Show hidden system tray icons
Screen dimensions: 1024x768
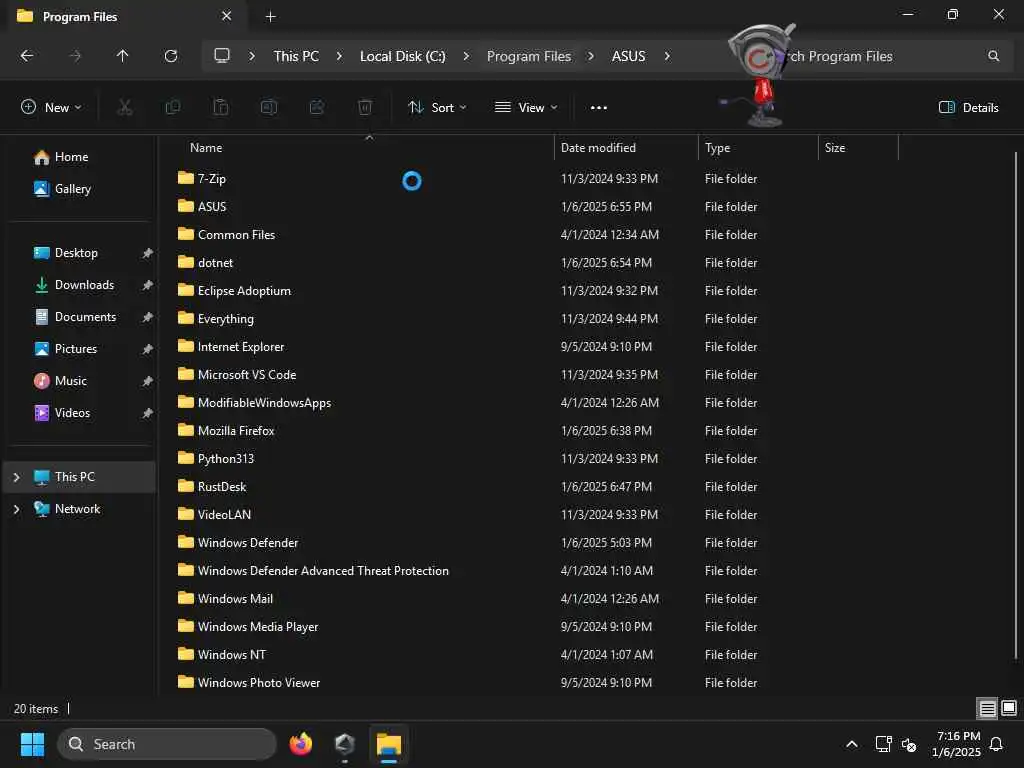852,744
